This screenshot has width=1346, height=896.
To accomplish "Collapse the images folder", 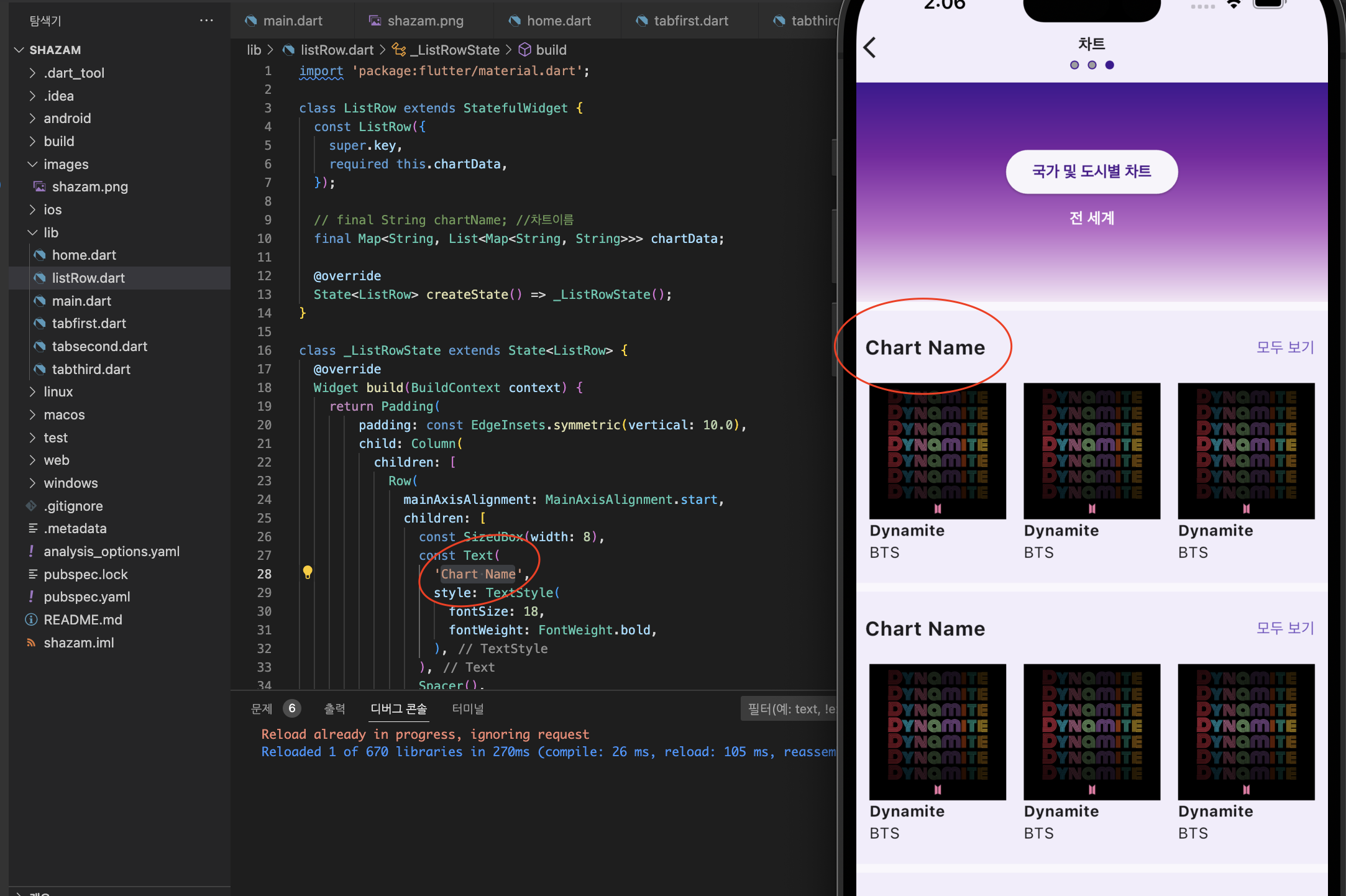I will [x=32, y=164].
